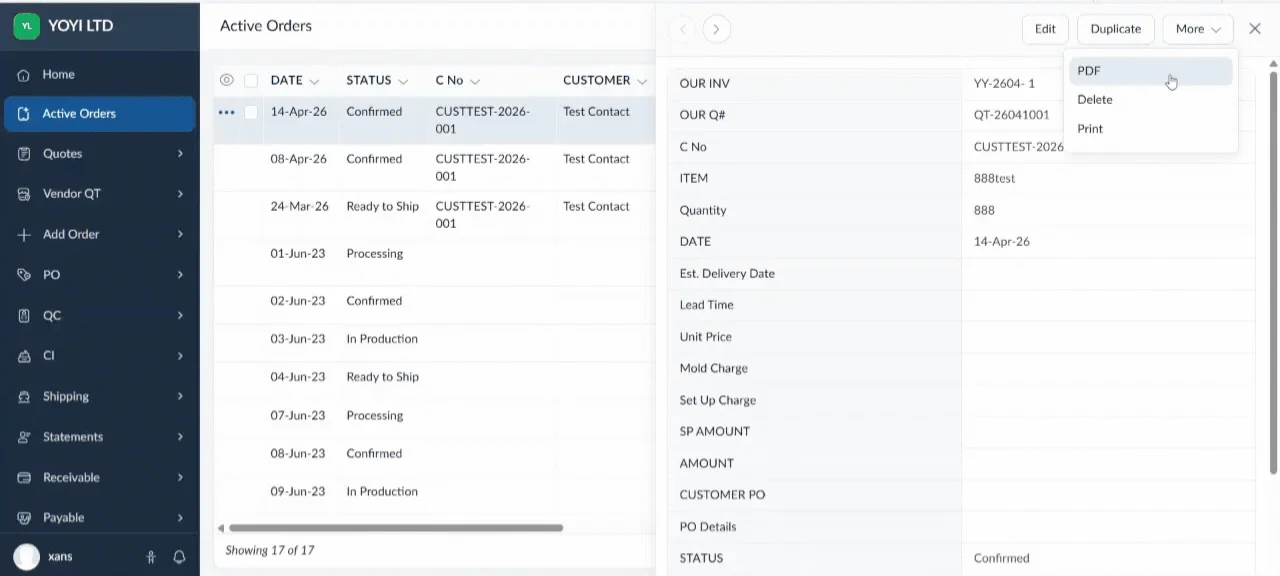Open the STATUS column dropdown arrow
The image size is (1280, 576).
(403, 82)
